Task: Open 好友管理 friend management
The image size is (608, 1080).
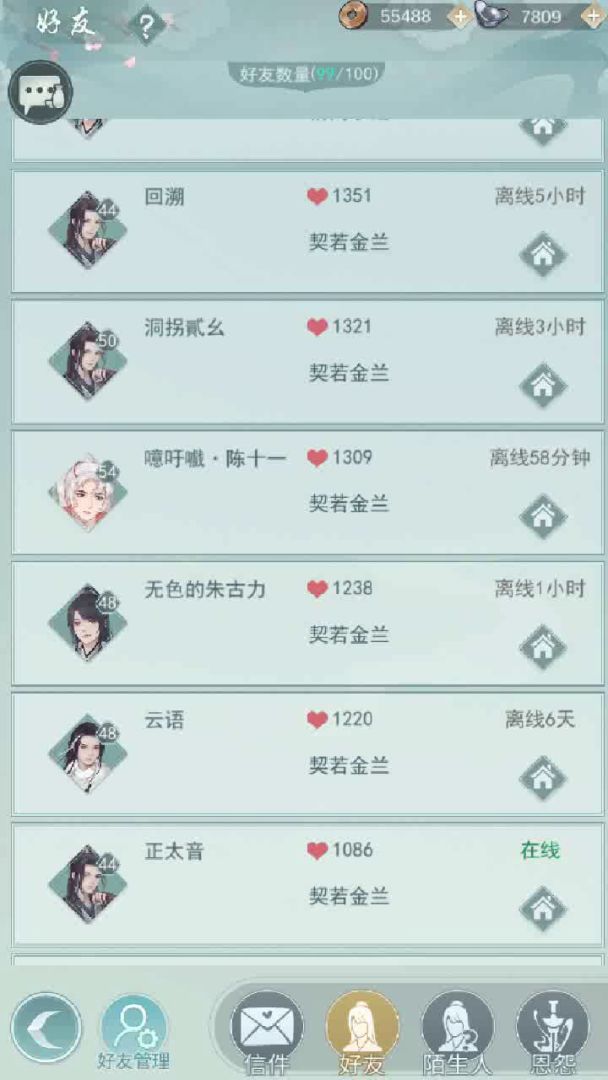Action: [x=134, y=1033]
